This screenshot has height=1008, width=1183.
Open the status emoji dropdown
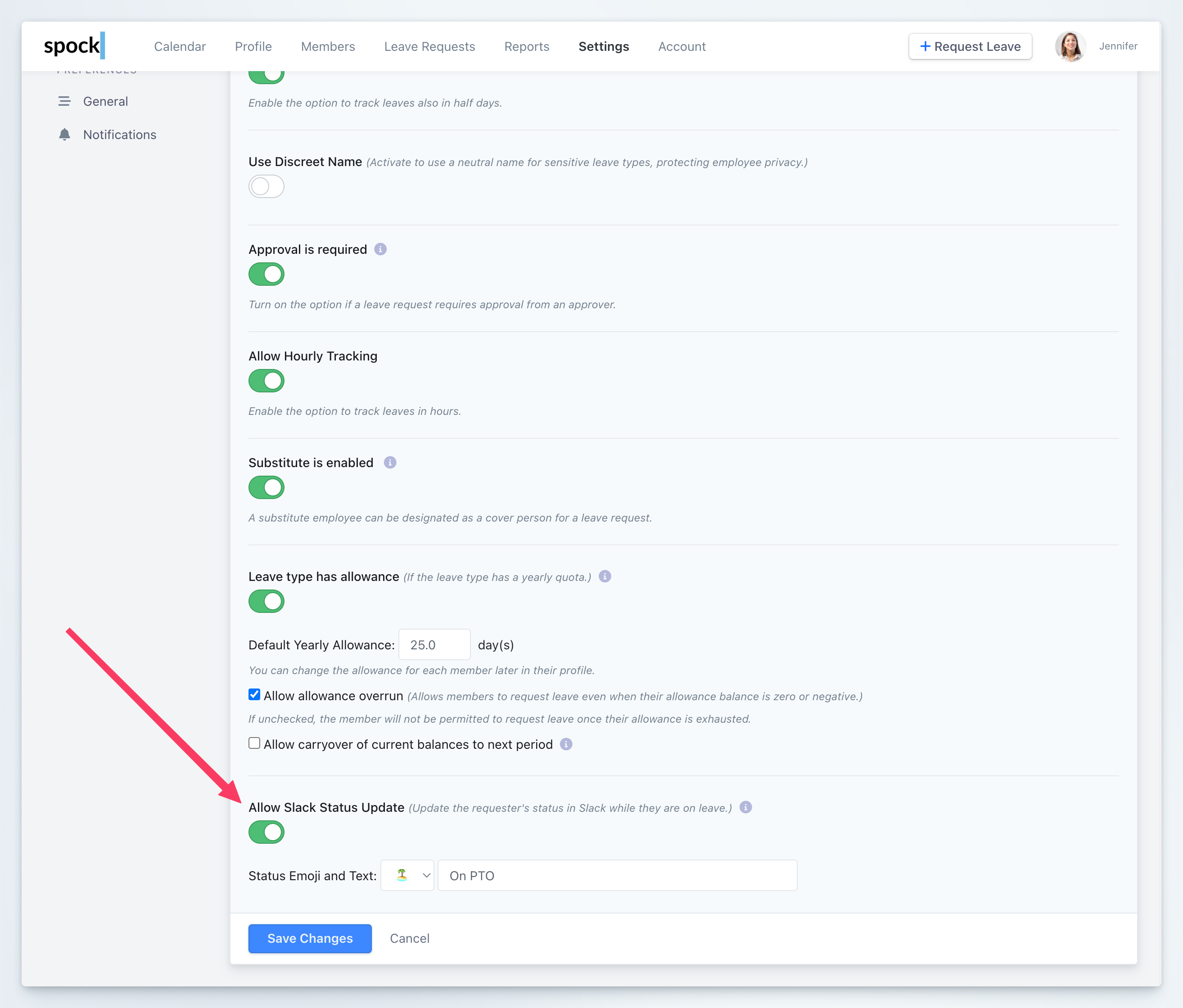[x=407, y=876]
